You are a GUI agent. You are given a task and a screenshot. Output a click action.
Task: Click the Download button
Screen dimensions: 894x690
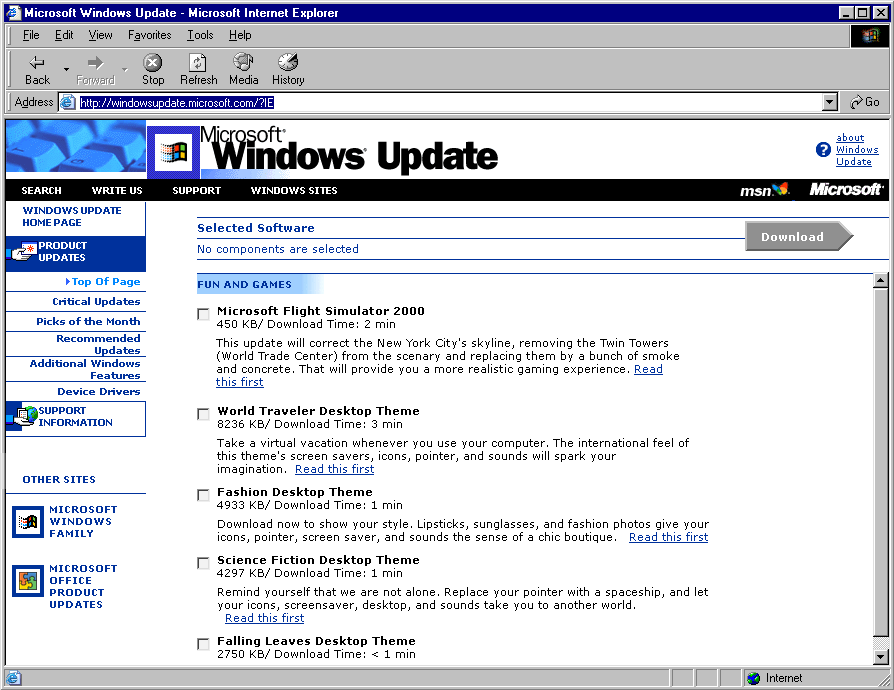click(794, 237)
